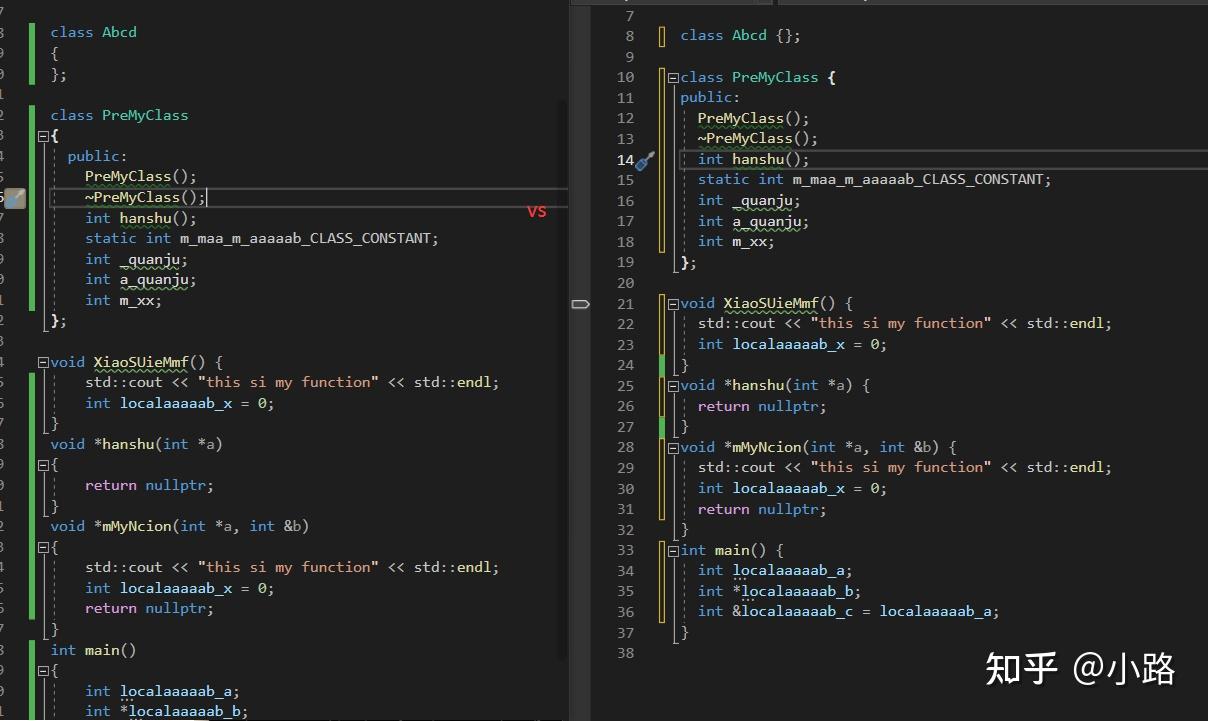Image resolution: width=1208 pixels, height=721 pixels.
Task: Collapse the XiaoSUieMmf function at line 21
Action: pyautogui.click(x=673, y=303)
